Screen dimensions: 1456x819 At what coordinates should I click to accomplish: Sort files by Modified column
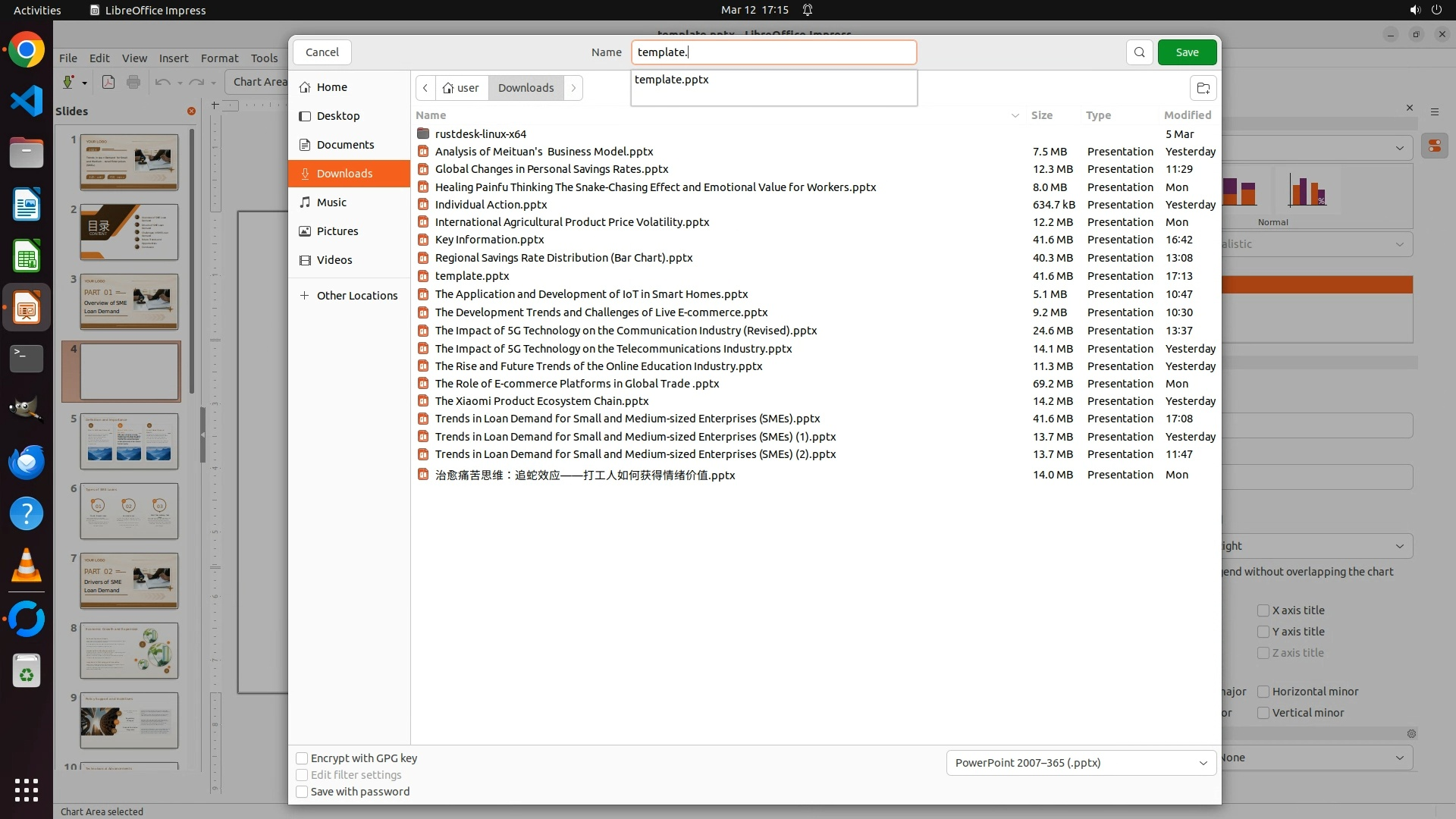[x=1187, y=115]
